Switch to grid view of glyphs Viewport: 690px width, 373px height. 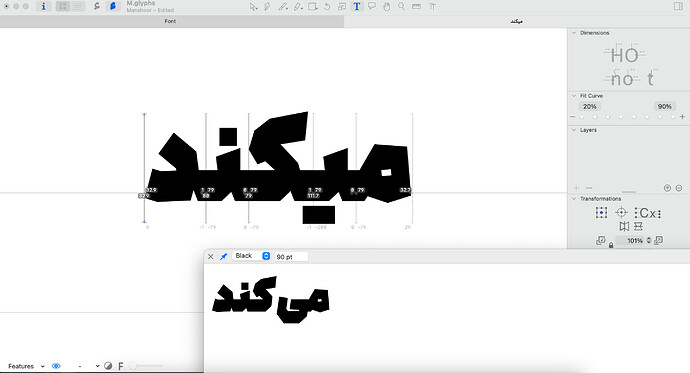[63, 6]
